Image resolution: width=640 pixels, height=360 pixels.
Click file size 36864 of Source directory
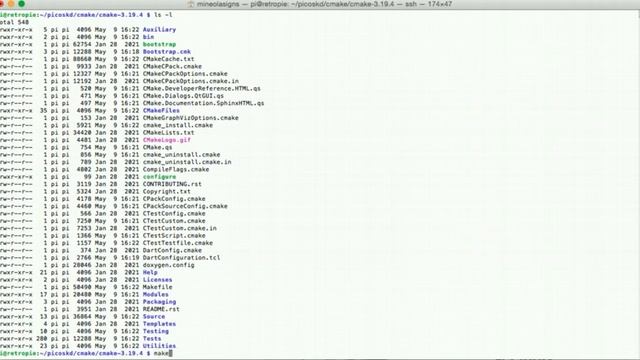click(x=82, y=316)
